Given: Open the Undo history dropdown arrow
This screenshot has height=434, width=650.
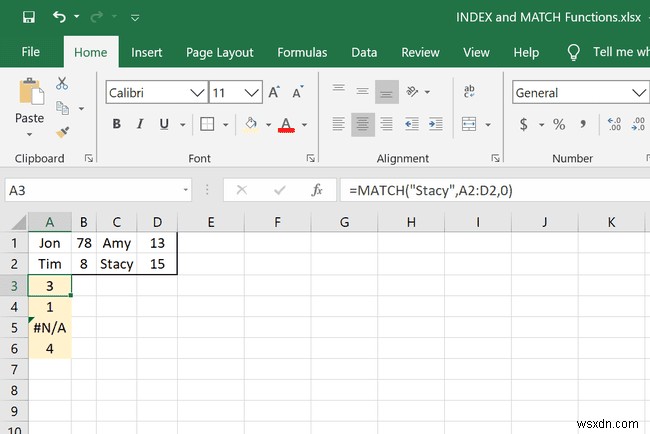Looking at the screenshot, I should 77,17.
